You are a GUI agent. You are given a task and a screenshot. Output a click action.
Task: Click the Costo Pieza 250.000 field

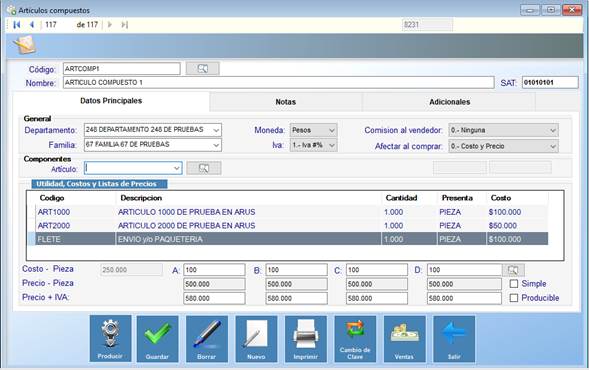[131, 270]
